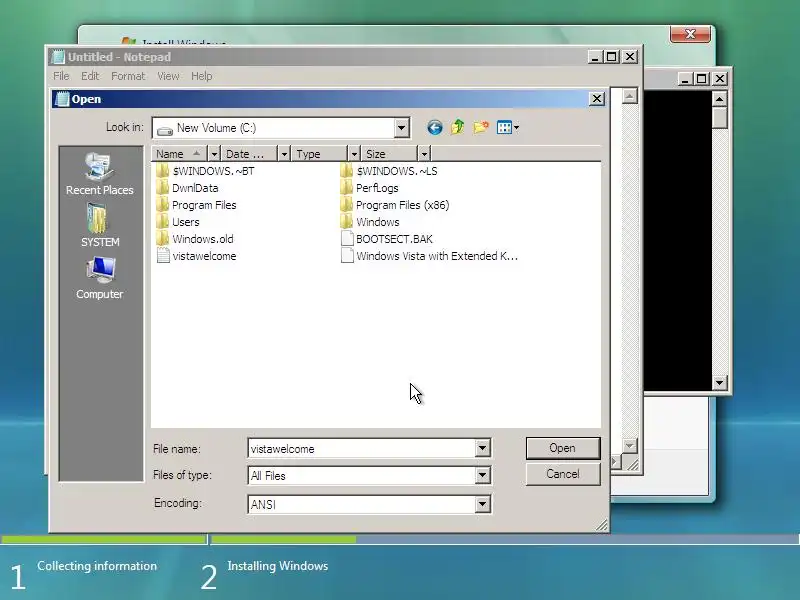Click Notepad's vertical scrollbar up arrow
The width and height of the screenshot is (800, 600).
pos(630,96)
